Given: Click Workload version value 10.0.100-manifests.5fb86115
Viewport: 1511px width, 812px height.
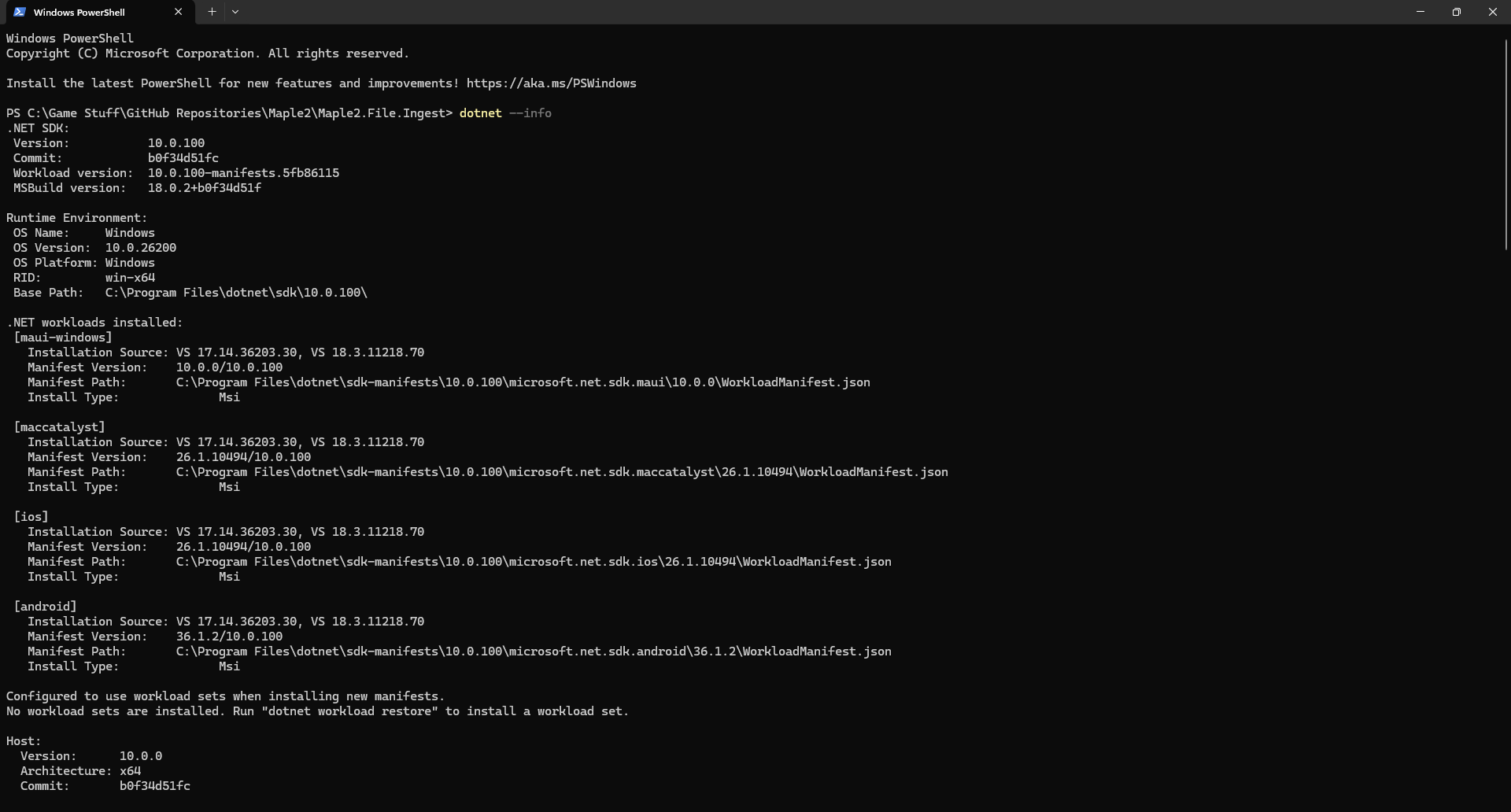Looking at the screenshot, I should click(244, 173).
